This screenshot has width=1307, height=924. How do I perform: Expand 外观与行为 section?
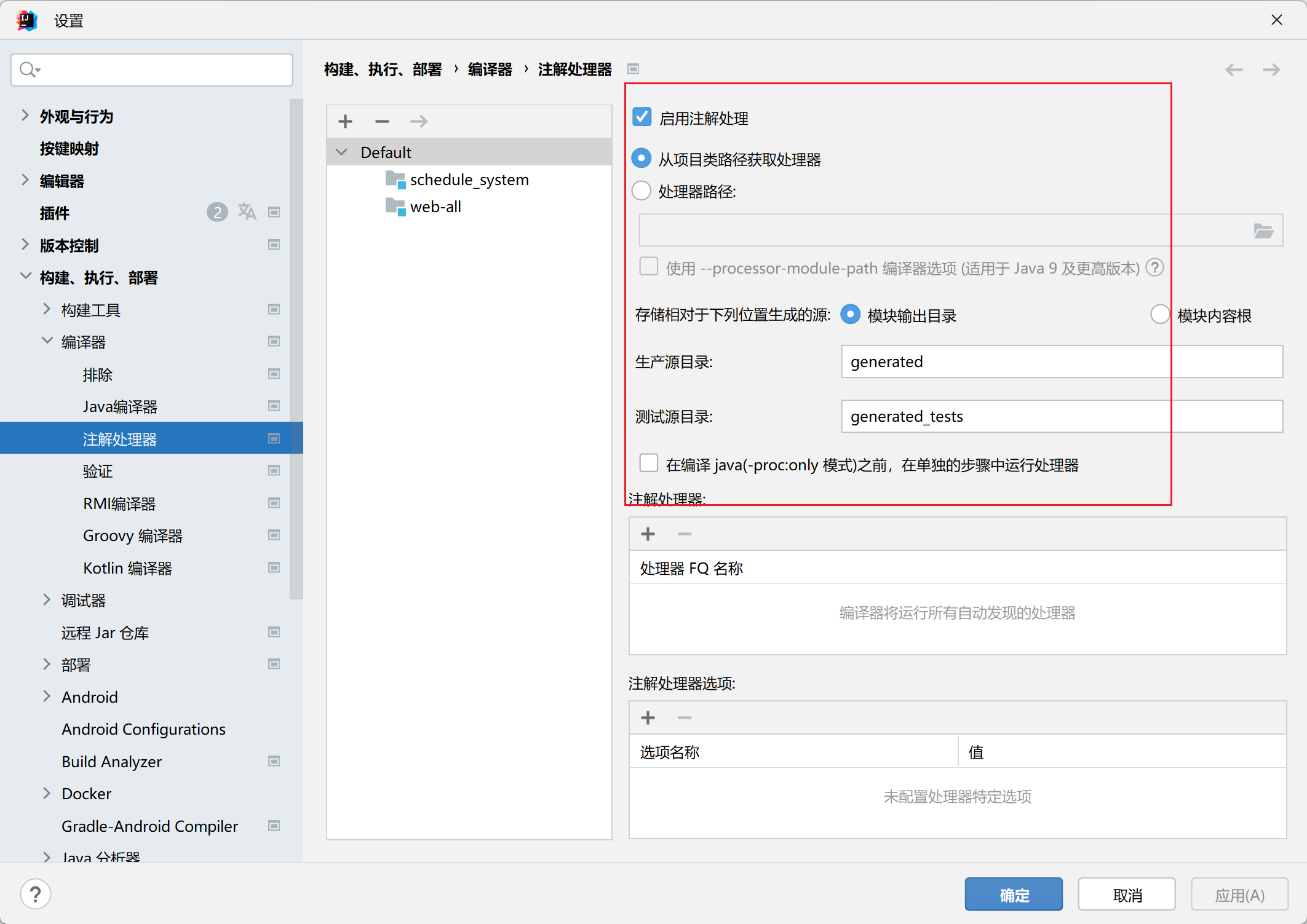coord(25,115)
